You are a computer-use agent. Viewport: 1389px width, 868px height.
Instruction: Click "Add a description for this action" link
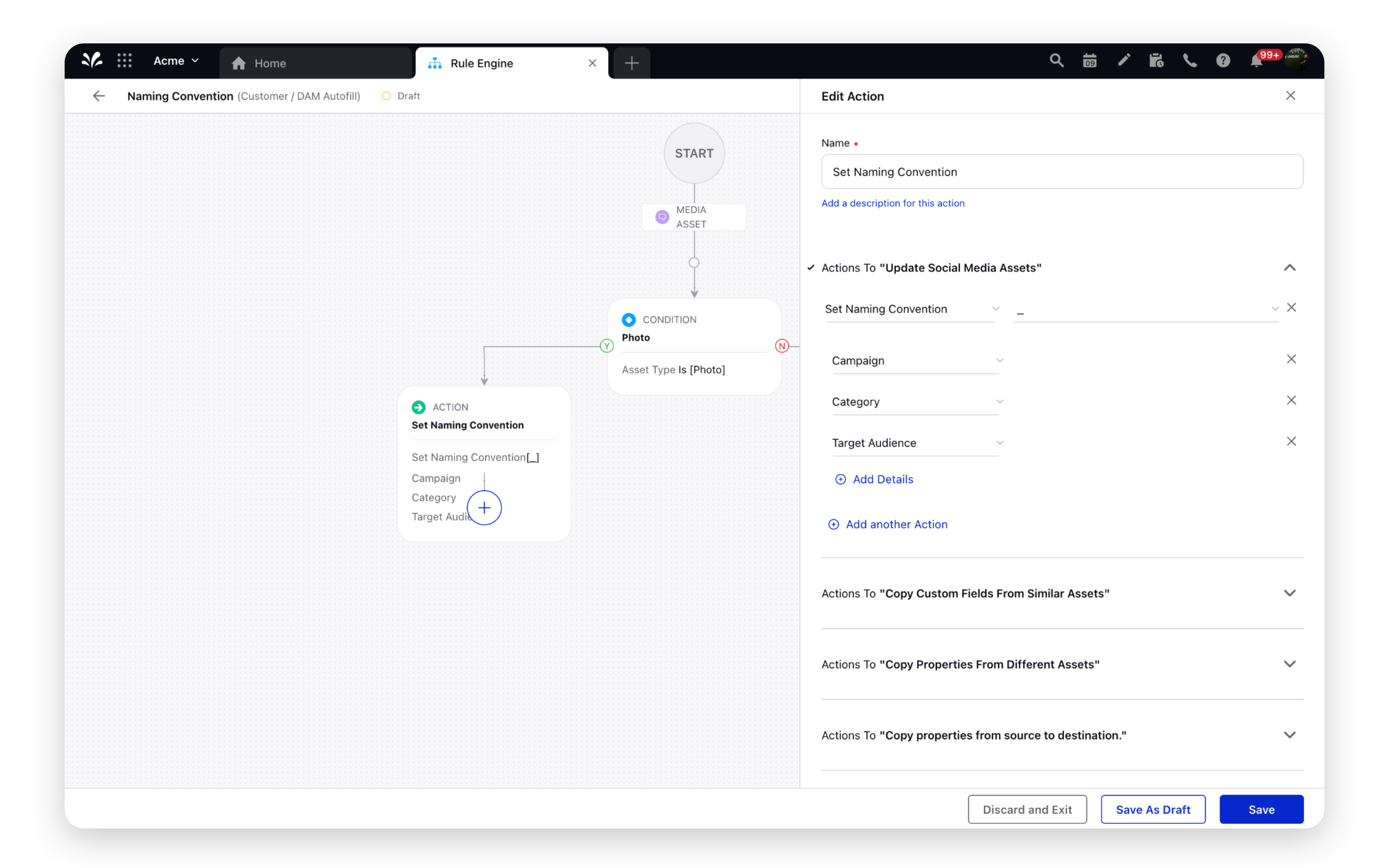coord(893,203)
